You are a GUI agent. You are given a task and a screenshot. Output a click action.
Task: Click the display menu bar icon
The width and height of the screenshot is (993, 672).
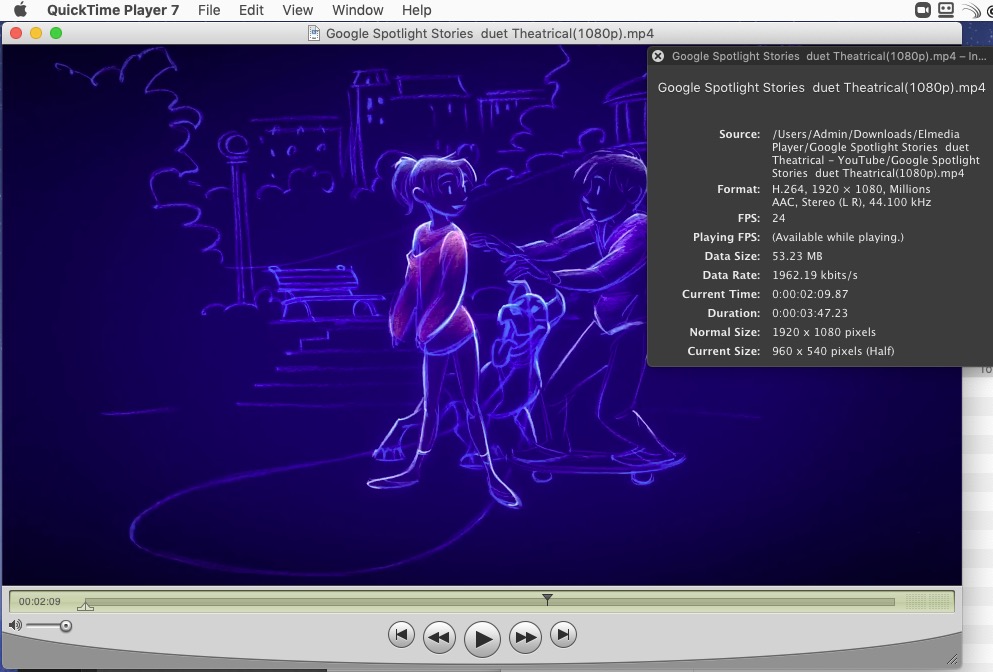[946, 10]
